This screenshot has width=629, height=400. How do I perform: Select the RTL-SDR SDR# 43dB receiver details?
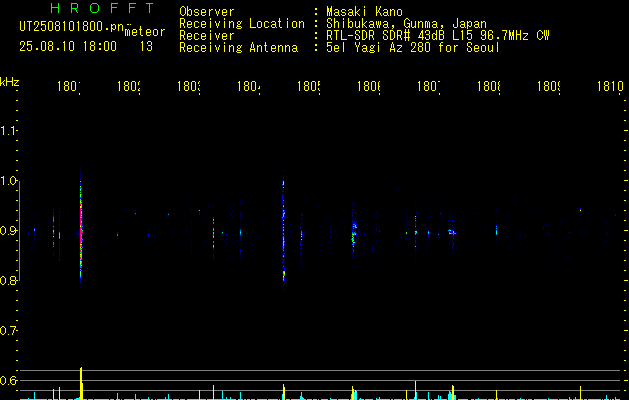(438, 36)
